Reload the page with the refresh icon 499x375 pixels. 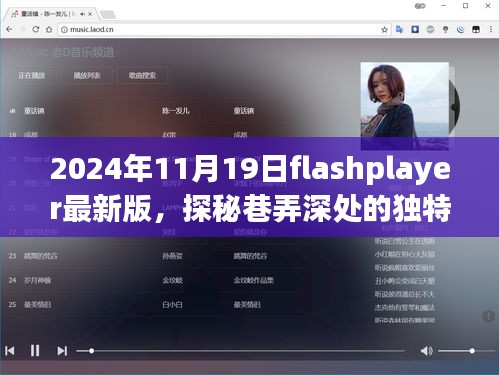click(36, 29)
